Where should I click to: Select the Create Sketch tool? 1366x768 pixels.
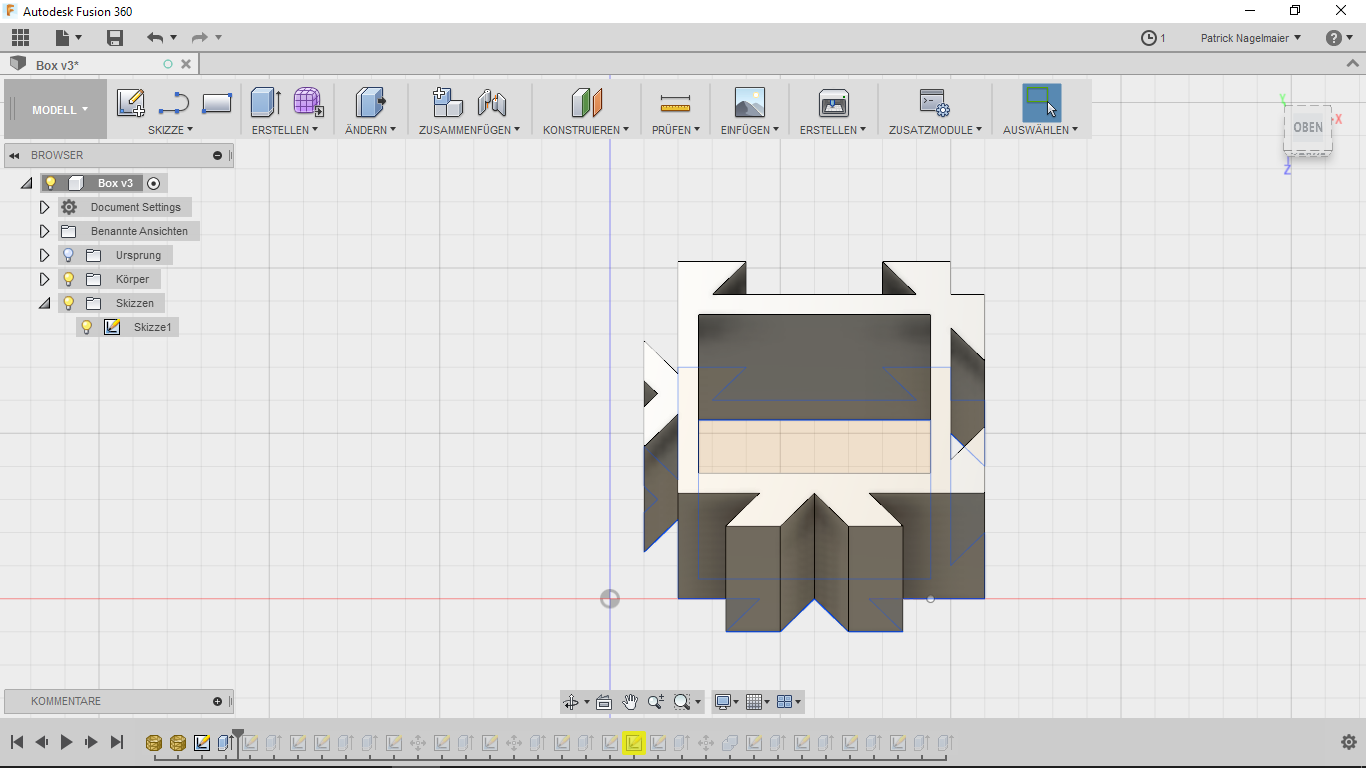130,100
